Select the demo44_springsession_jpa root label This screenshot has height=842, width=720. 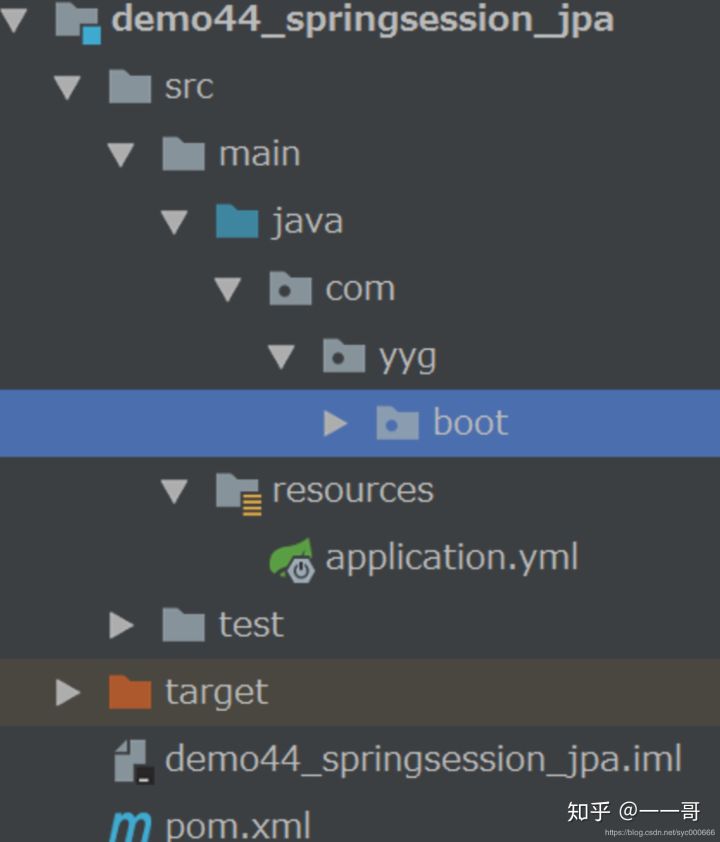tap(363, 20)
